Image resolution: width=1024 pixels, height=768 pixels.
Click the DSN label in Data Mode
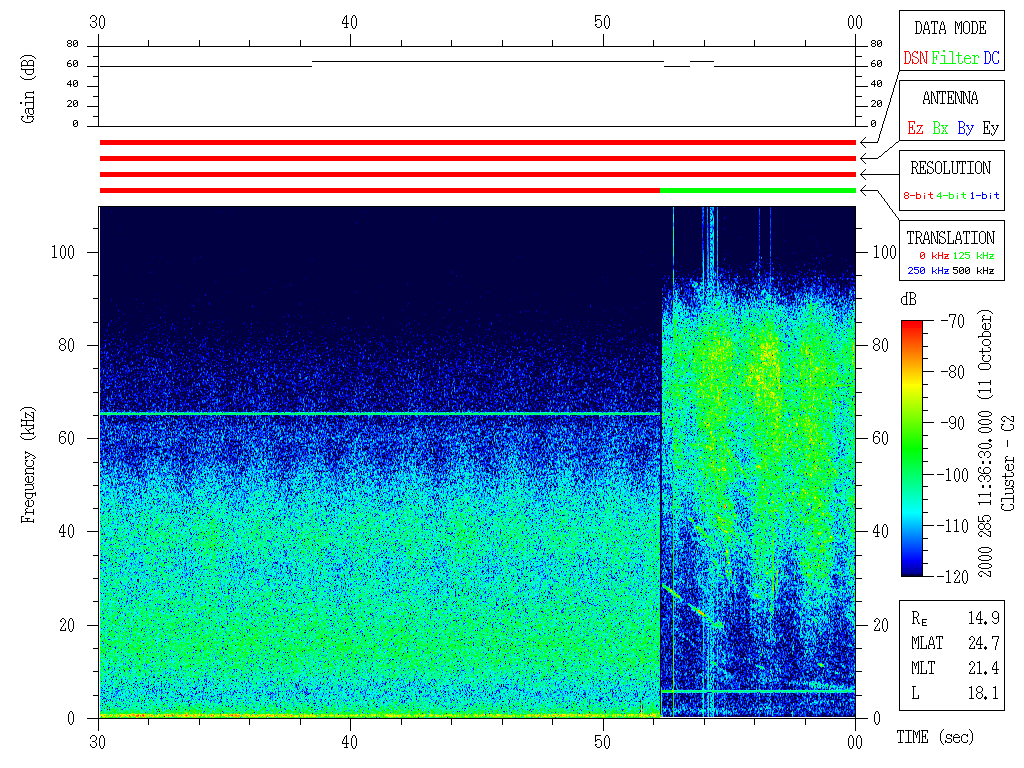[915, 59]
